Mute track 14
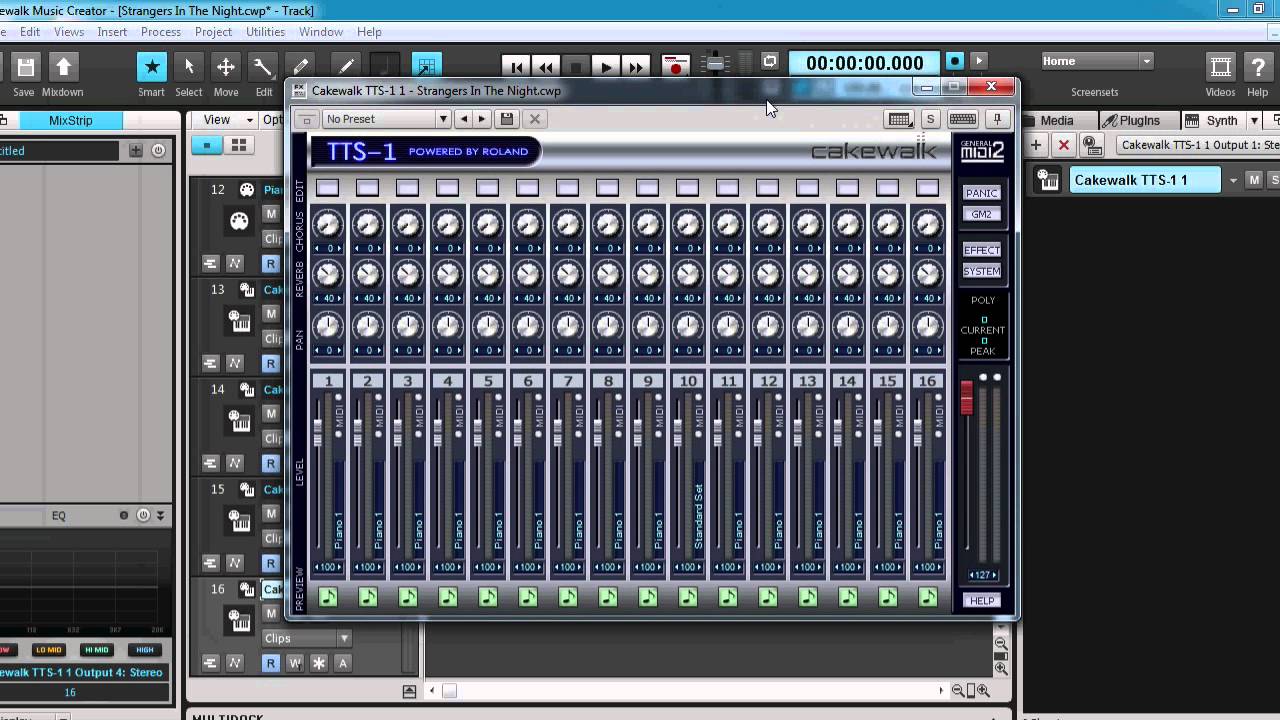This screenshot has height=720, width=1280. 270,414
